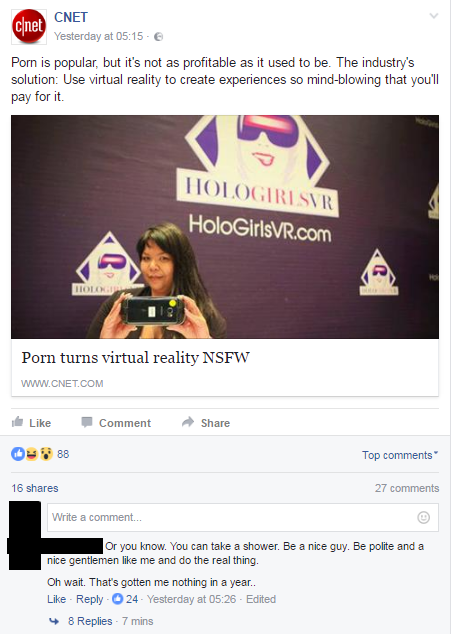Click the Write a comment field
Screen dimensions: 451x634
point(243,517)
